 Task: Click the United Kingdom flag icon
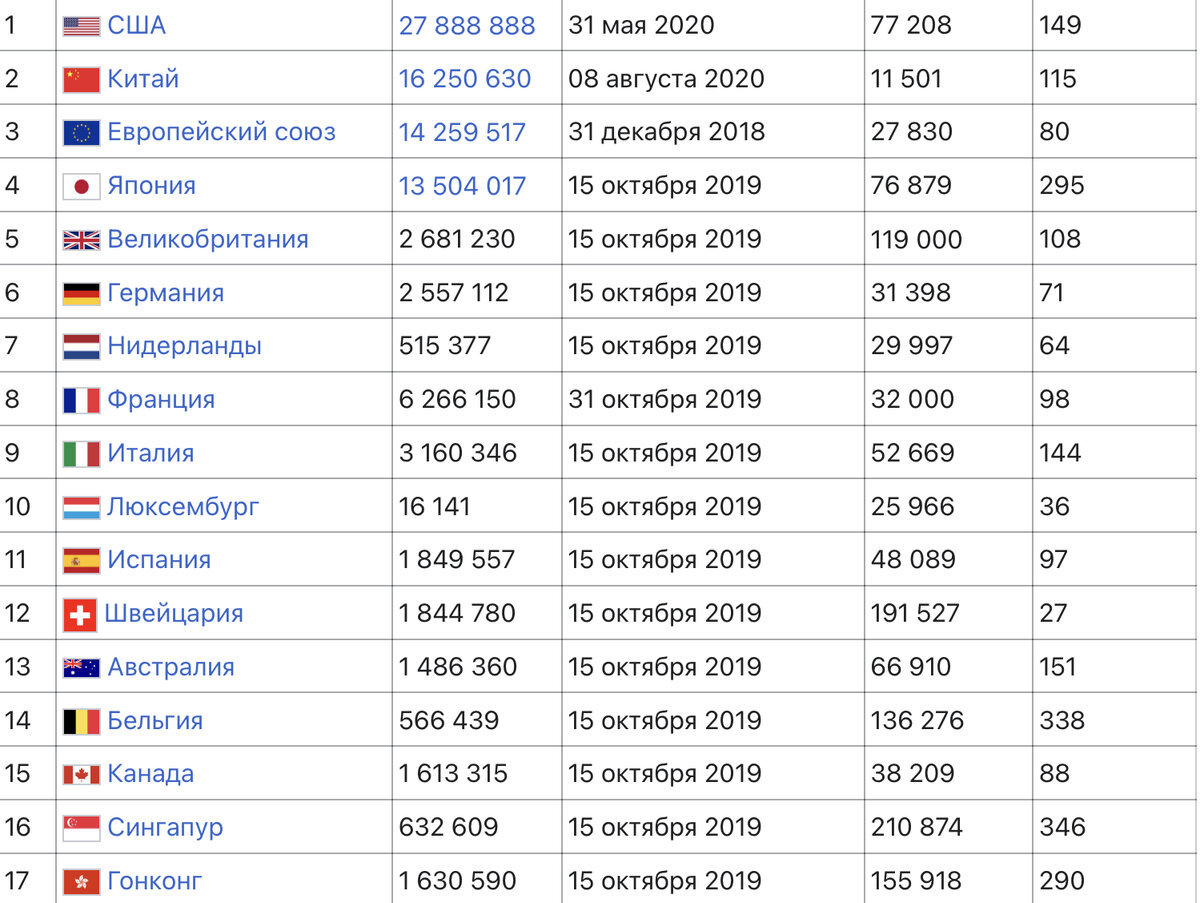[x=81, y=240]
